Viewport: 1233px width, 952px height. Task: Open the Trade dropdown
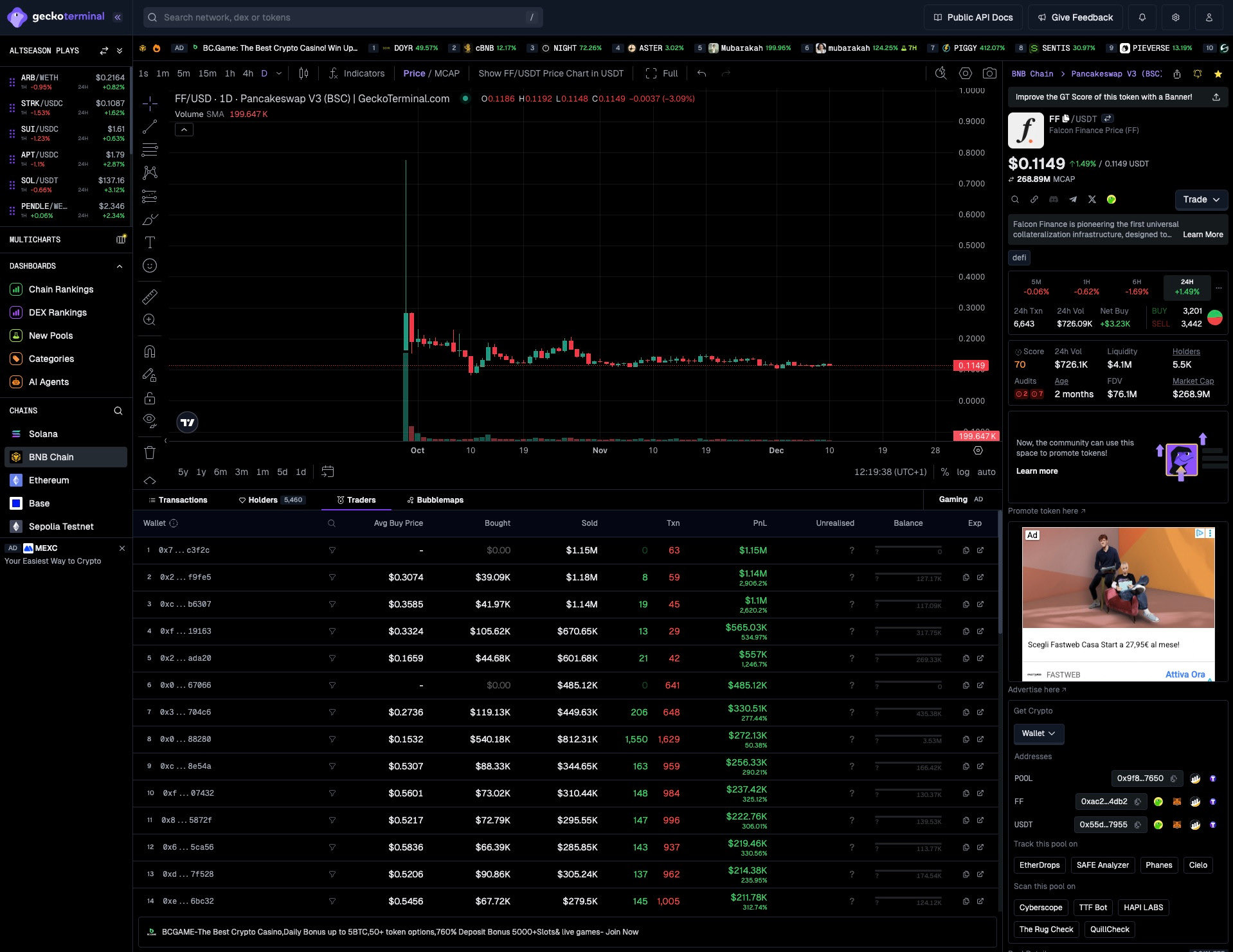pyautogui.click(x=1201, y=199)
